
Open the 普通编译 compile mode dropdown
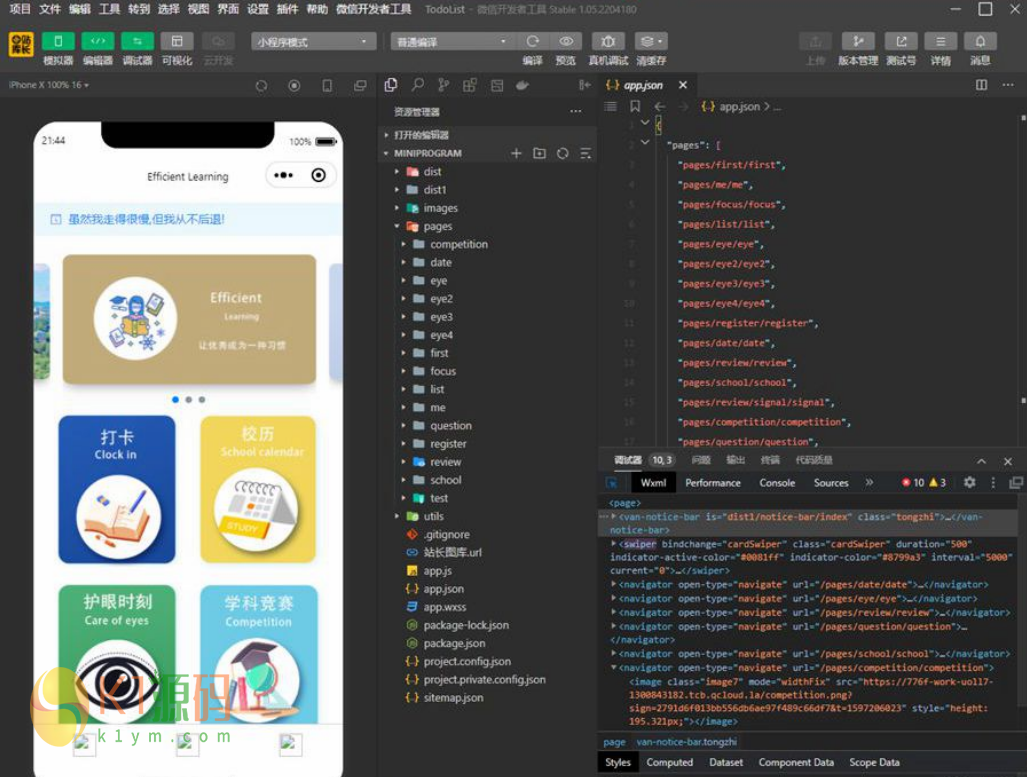(x=452, y=42)
